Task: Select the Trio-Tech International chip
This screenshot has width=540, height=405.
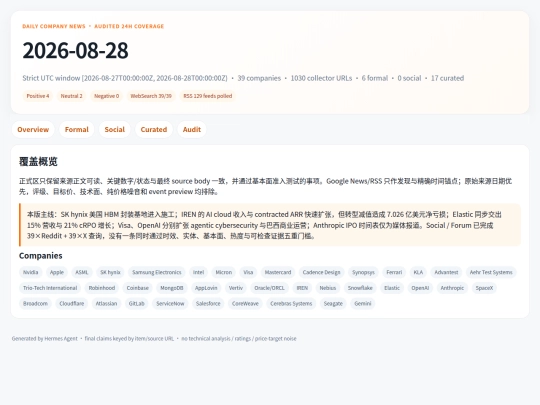Action: 50,288
